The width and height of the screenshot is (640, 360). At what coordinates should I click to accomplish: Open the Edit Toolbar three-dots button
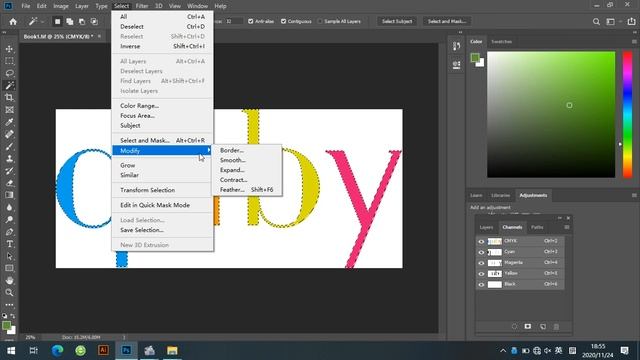[x=9, y=305]
